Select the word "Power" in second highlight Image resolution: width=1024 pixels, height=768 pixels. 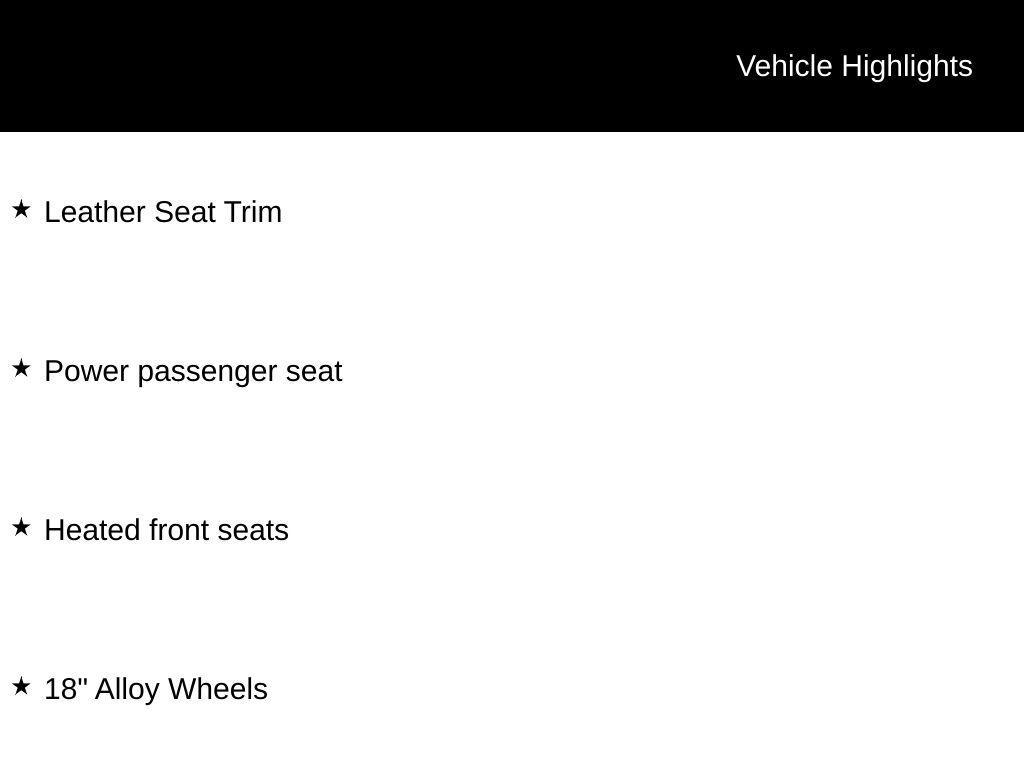(86, 372)
